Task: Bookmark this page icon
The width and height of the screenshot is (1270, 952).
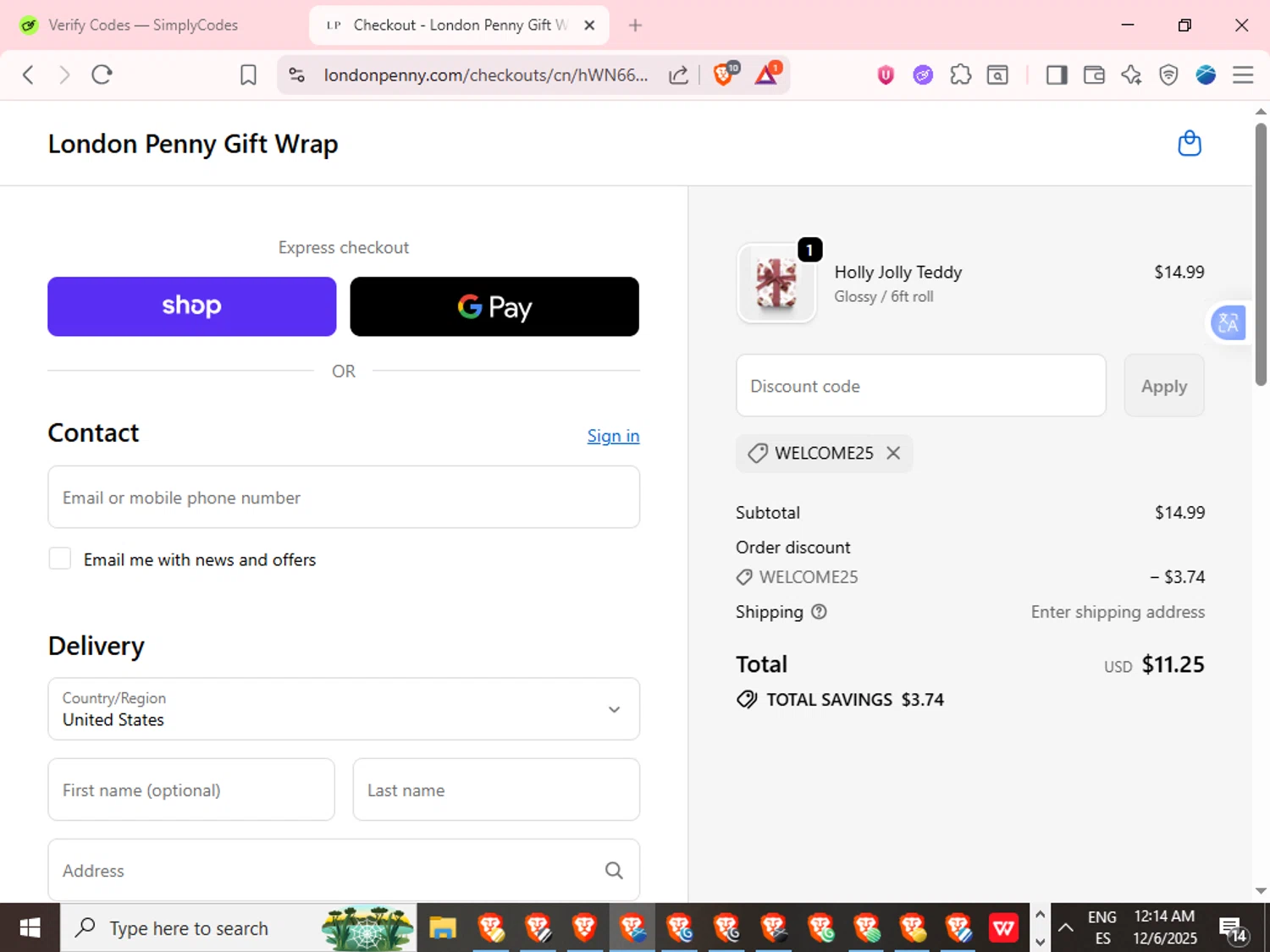Action: click(x=248, y=75)
